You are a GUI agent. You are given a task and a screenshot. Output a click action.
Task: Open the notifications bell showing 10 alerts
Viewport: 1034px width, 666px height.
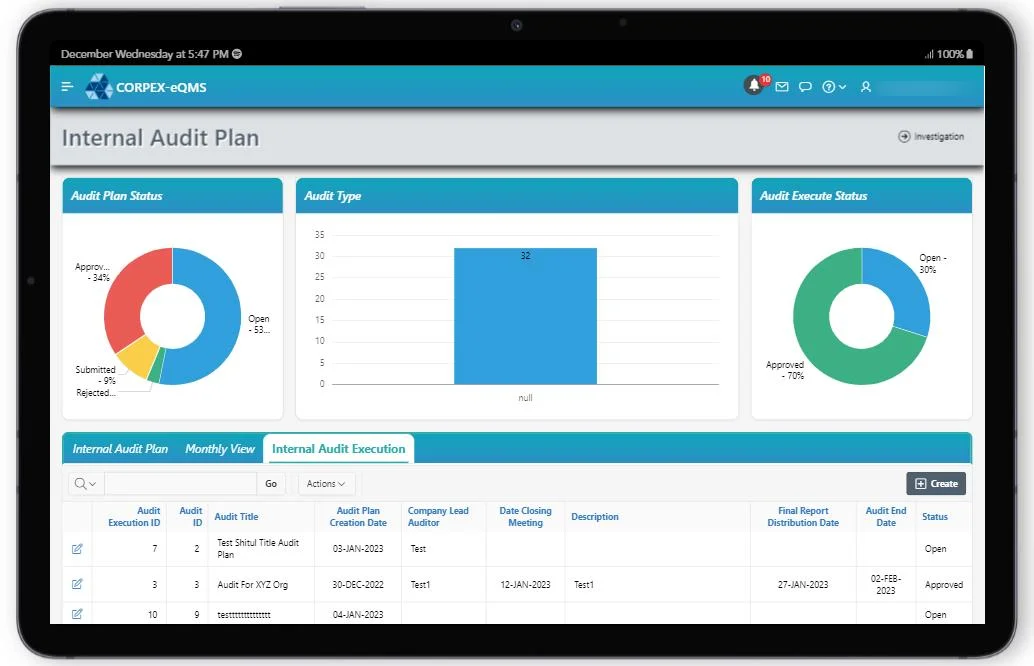[755, 87]
